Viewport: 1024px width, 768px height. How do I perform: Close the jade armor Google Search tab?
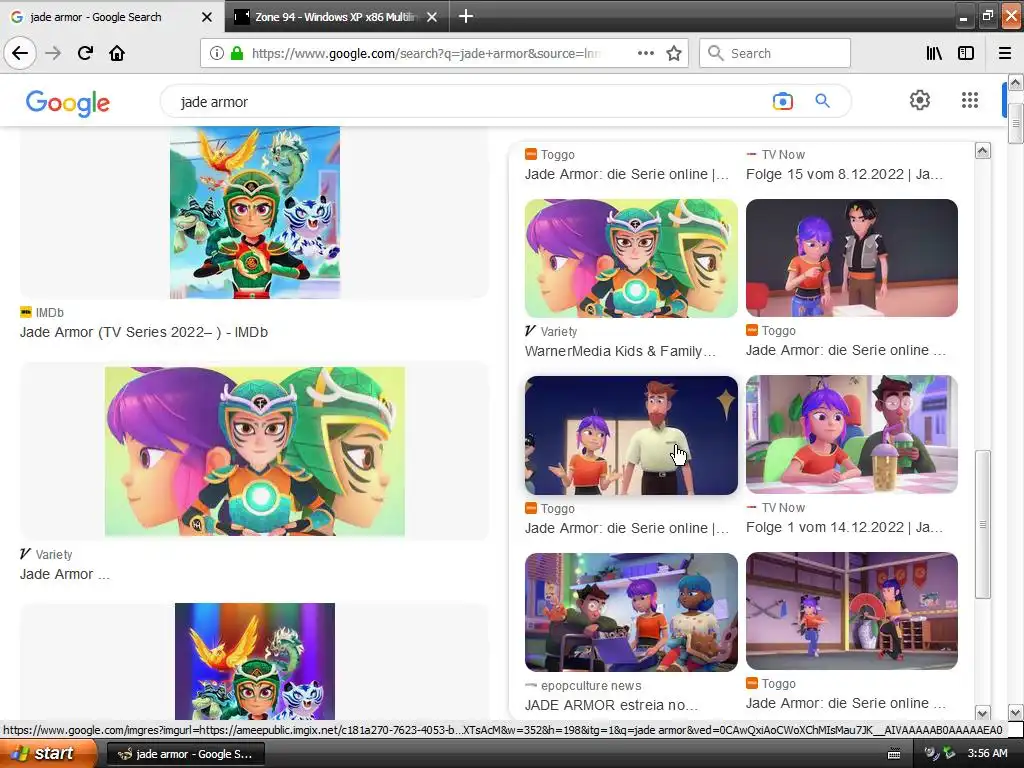(207, 17)
